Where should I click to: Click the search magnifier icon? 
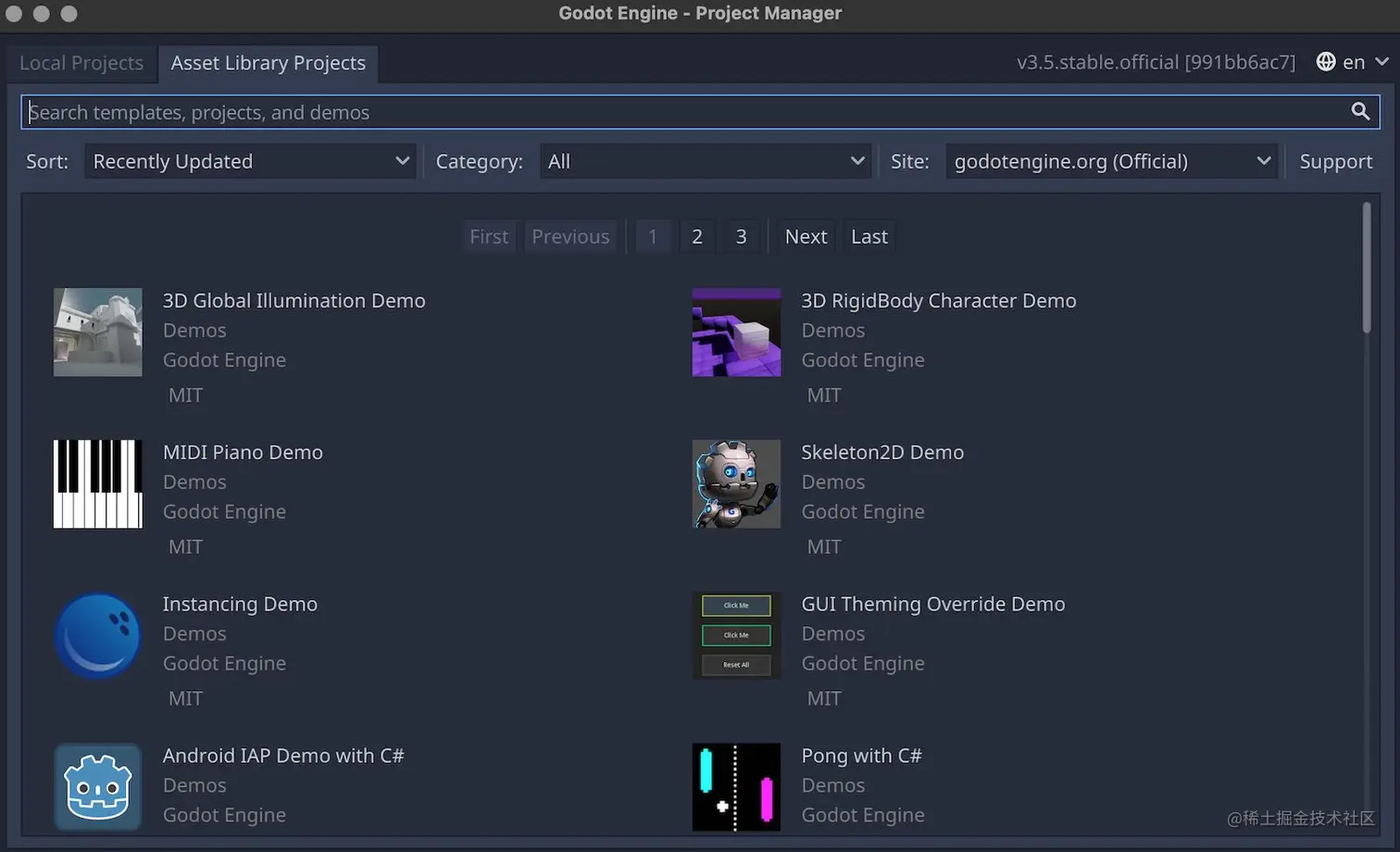pyautogui.click(x=1359, y=111)
